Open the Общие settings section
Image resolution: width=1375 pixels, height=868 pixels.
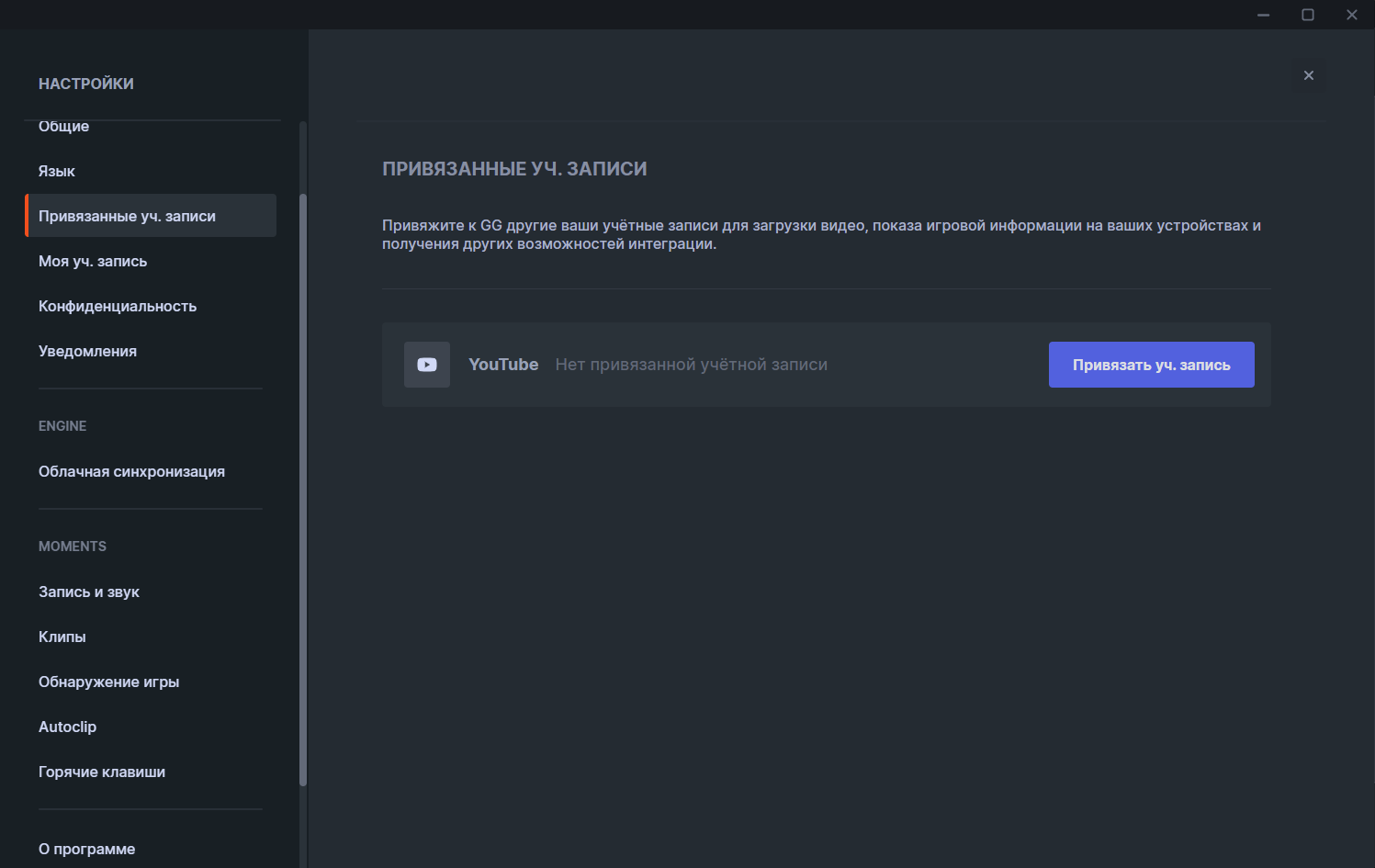tap(64, 128)
